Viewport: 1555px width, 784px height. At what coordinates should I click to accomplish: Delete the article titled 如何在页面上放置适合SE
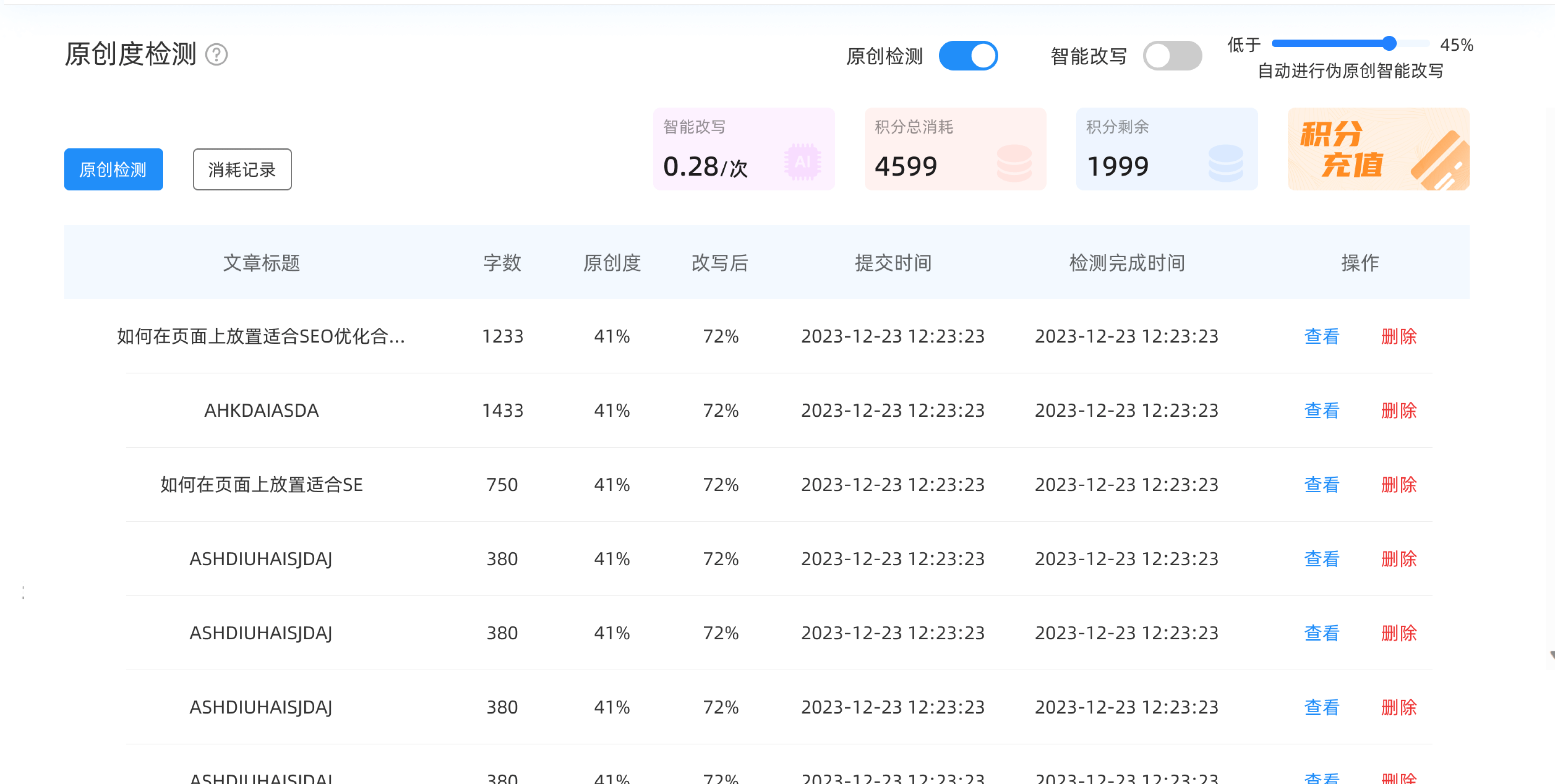[1399, 485]
